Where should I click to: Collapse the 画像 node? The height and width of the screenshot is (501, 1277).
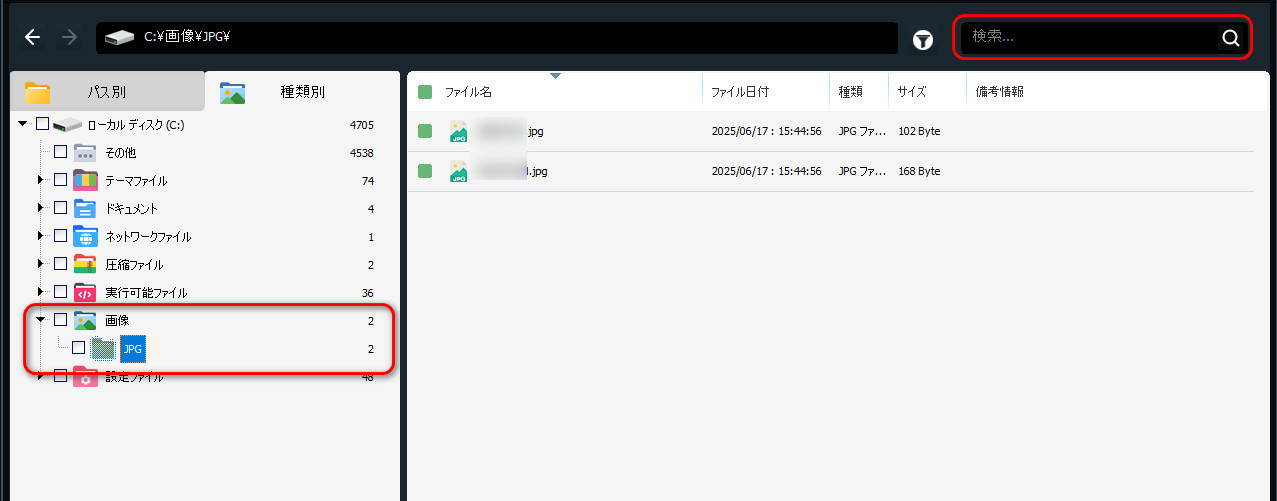pyautogui.click(x=41, y=320)
